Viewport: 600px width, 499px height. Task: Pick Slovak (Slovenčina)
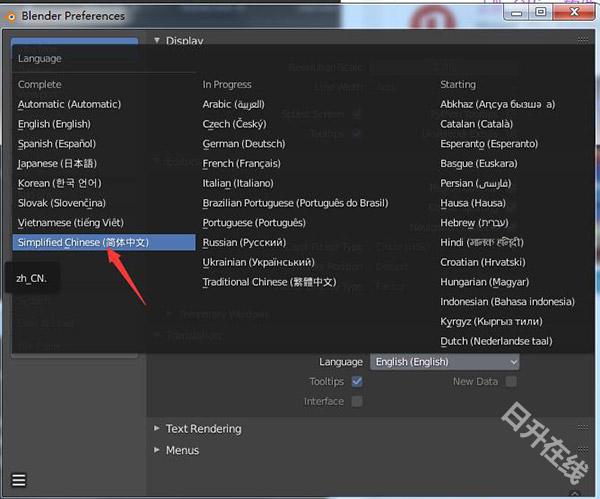[62, 203]
